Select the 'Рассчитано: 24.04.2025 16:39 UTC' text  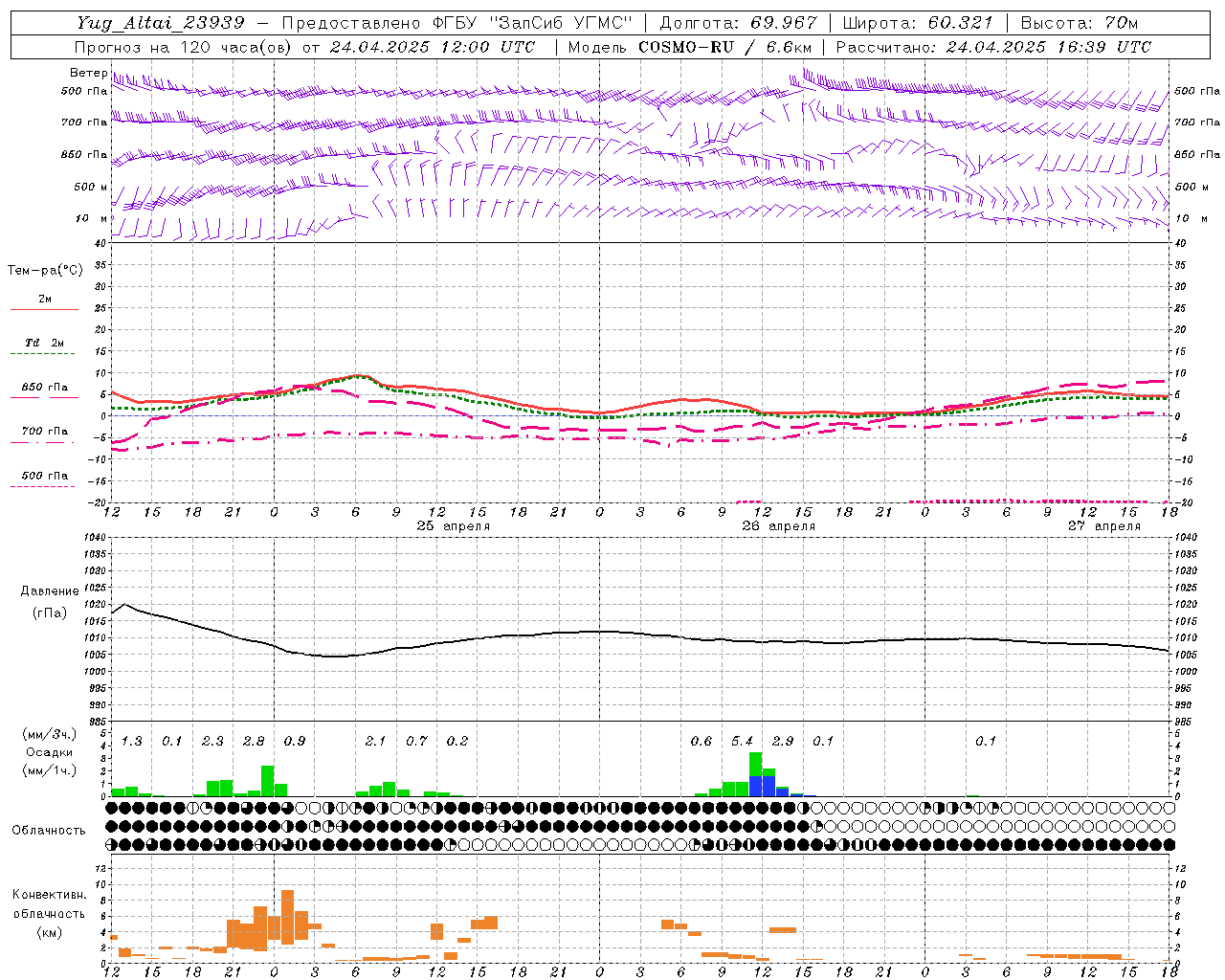click(993, 47)
